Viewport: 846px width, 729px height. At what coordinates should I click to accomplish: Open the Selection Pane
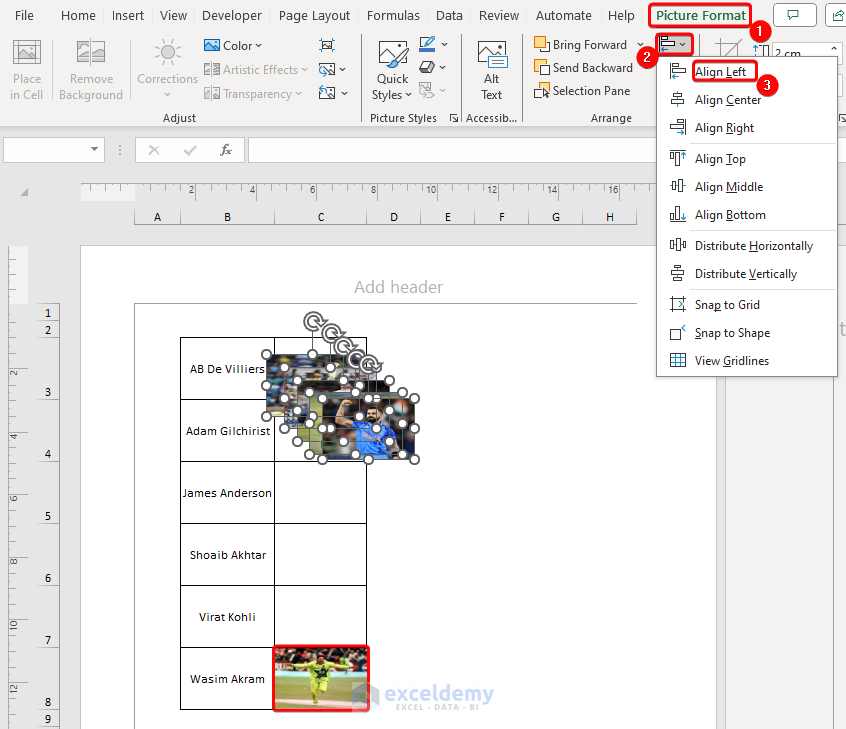click(x=582, y=91)
